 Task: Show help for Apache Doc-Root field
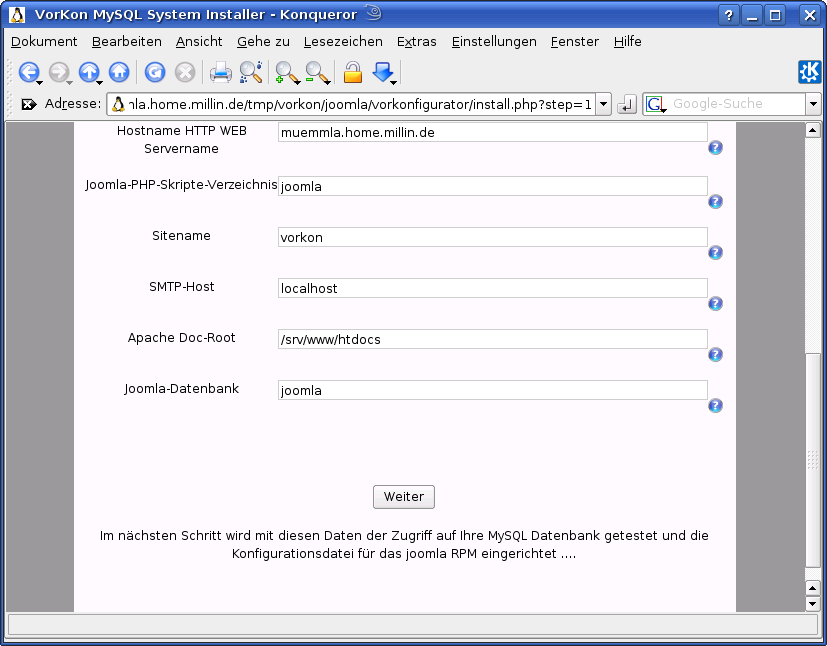(715, 355)
